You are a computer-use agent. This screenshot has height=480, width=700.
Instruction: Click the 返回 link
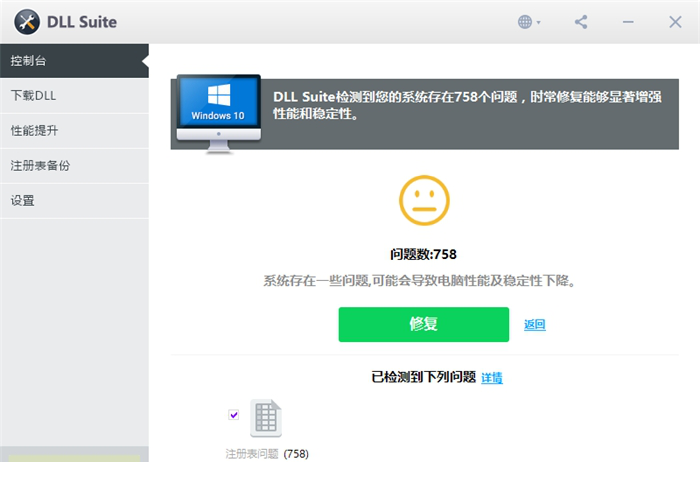coord(534,325)
